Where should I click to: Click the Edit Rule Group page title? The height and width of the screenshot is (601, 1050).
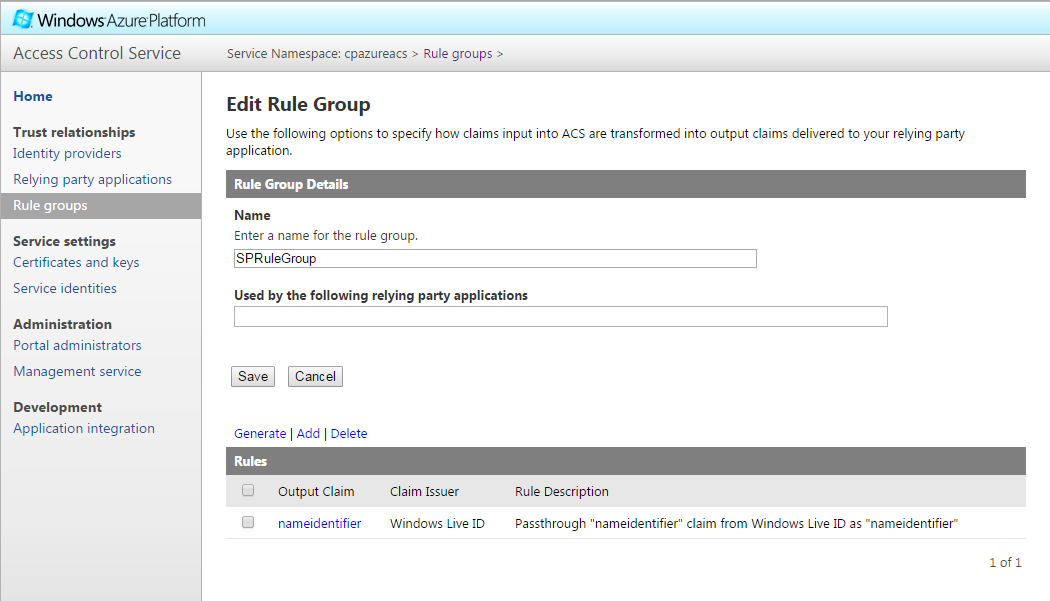298,105
